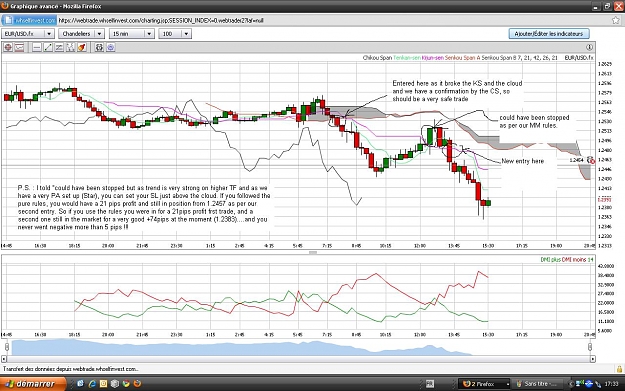Click the panel splitter handle between charts
Viewport: 625px width, 391px height.
pyautogui.click(x=313, y=252)
